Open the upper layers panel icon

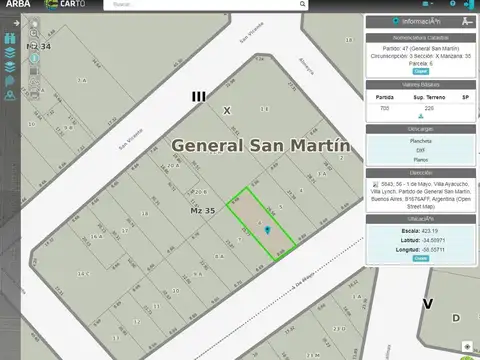10,53
